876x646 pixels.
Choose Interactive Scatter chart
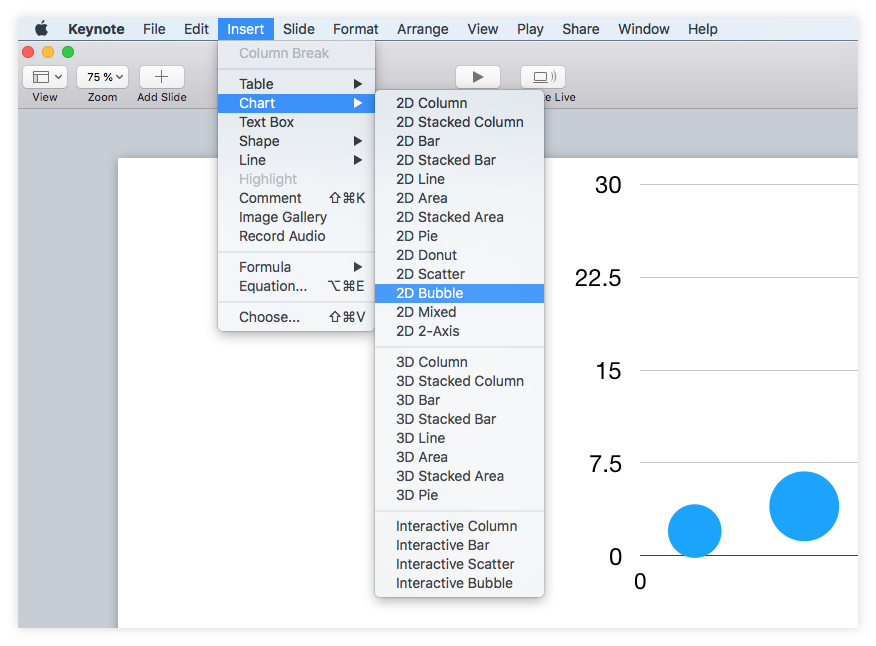[x=455, y=564]
